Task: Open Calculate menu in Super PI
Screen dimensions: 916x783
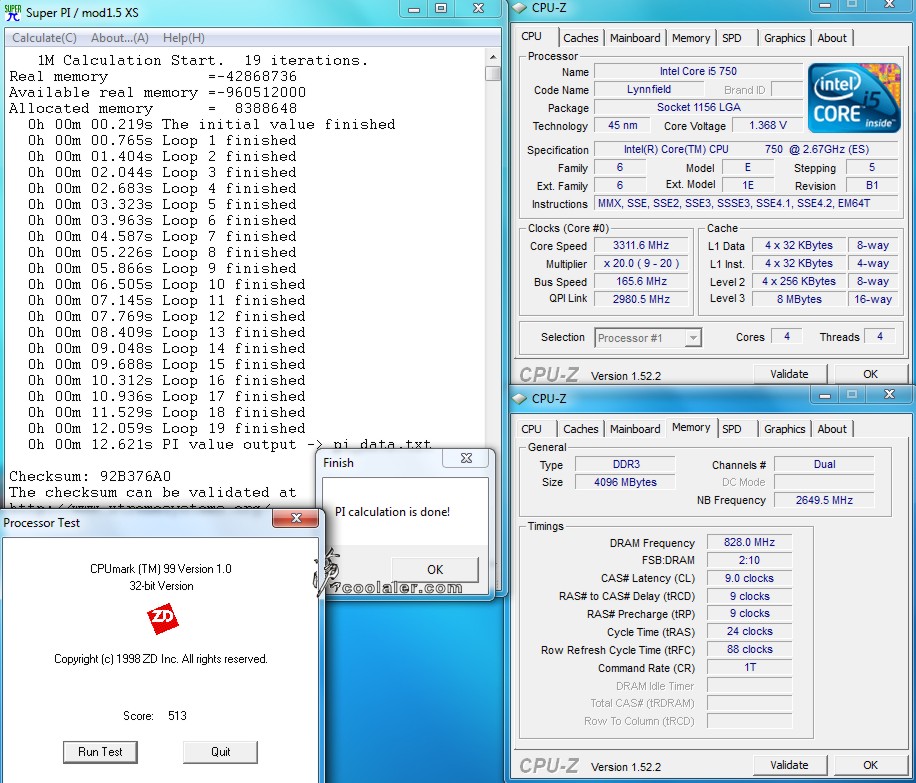Action: [x=44, y=38]
